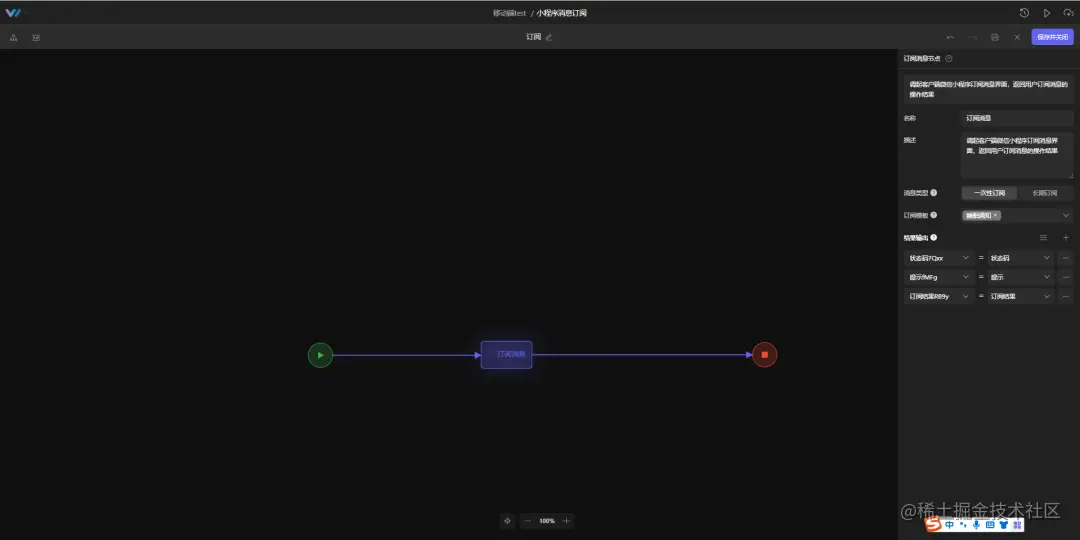Click the 小程序消息订阅 breadcrumb title
Screen dimensions: 1080x540
point(561,13)
